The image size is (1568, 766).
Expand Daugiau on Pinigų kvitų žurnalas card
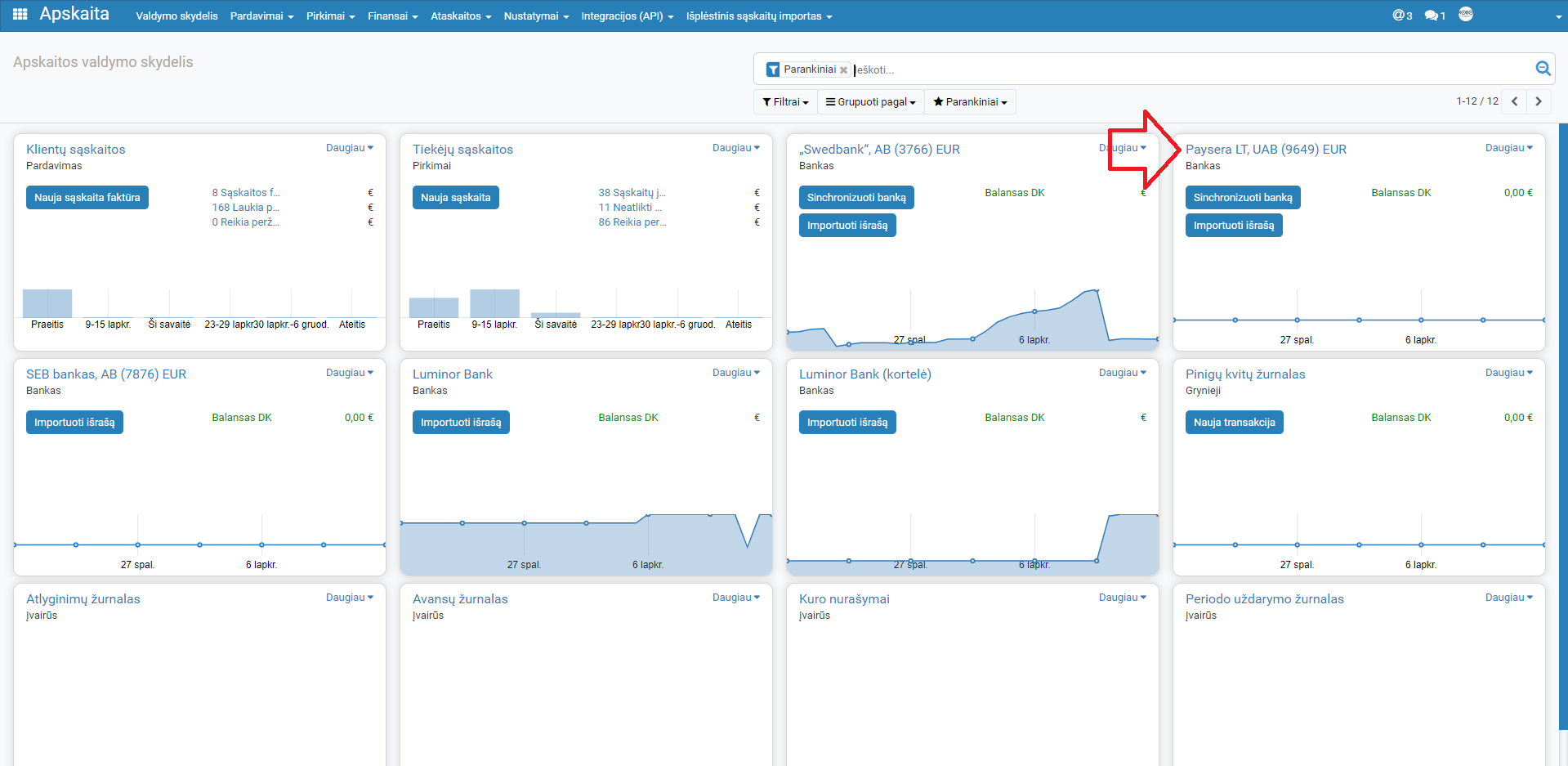click(x=1509, y=373)
